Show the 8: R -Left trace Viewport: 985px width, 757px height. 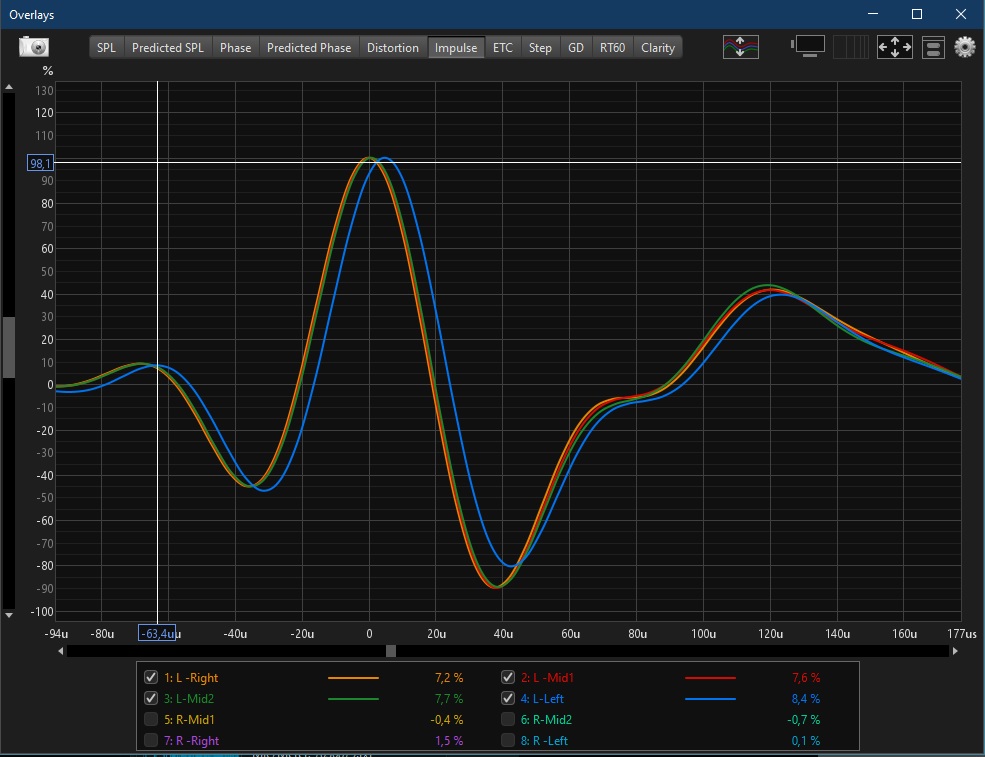(508, 740)
